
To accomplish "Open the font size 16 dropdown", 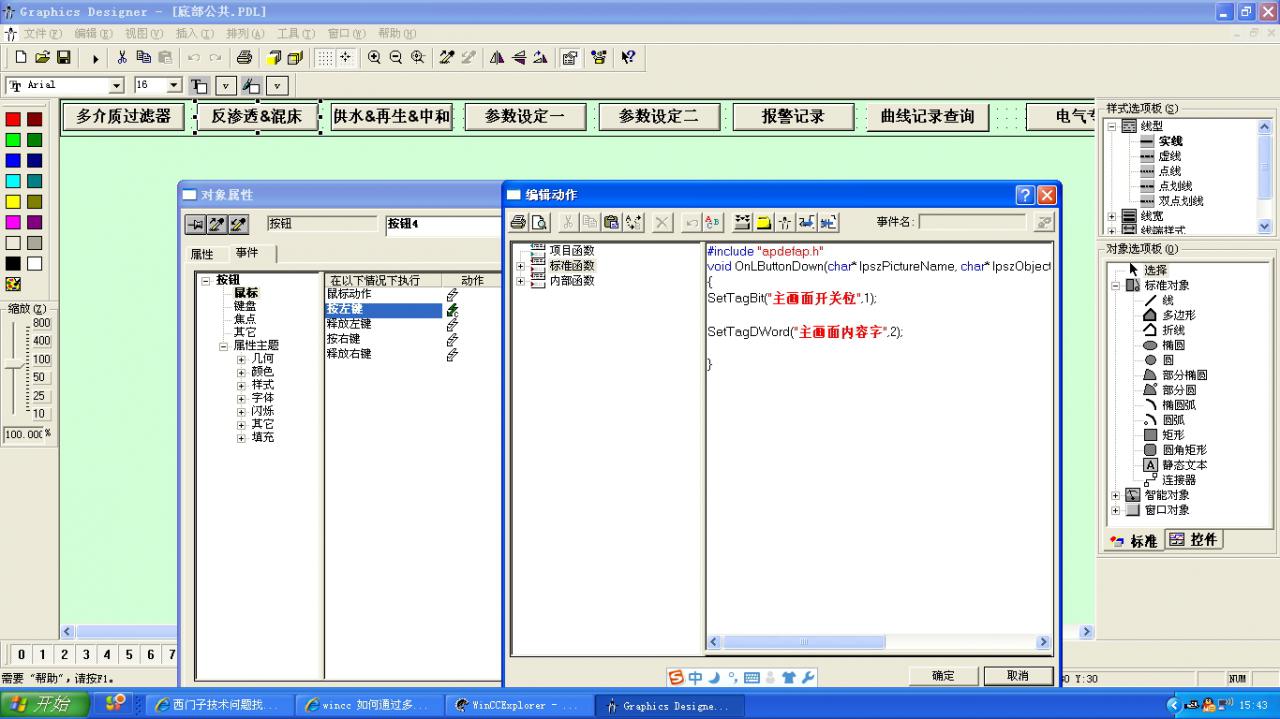I will pyautogui.click(x=175, y=86).
